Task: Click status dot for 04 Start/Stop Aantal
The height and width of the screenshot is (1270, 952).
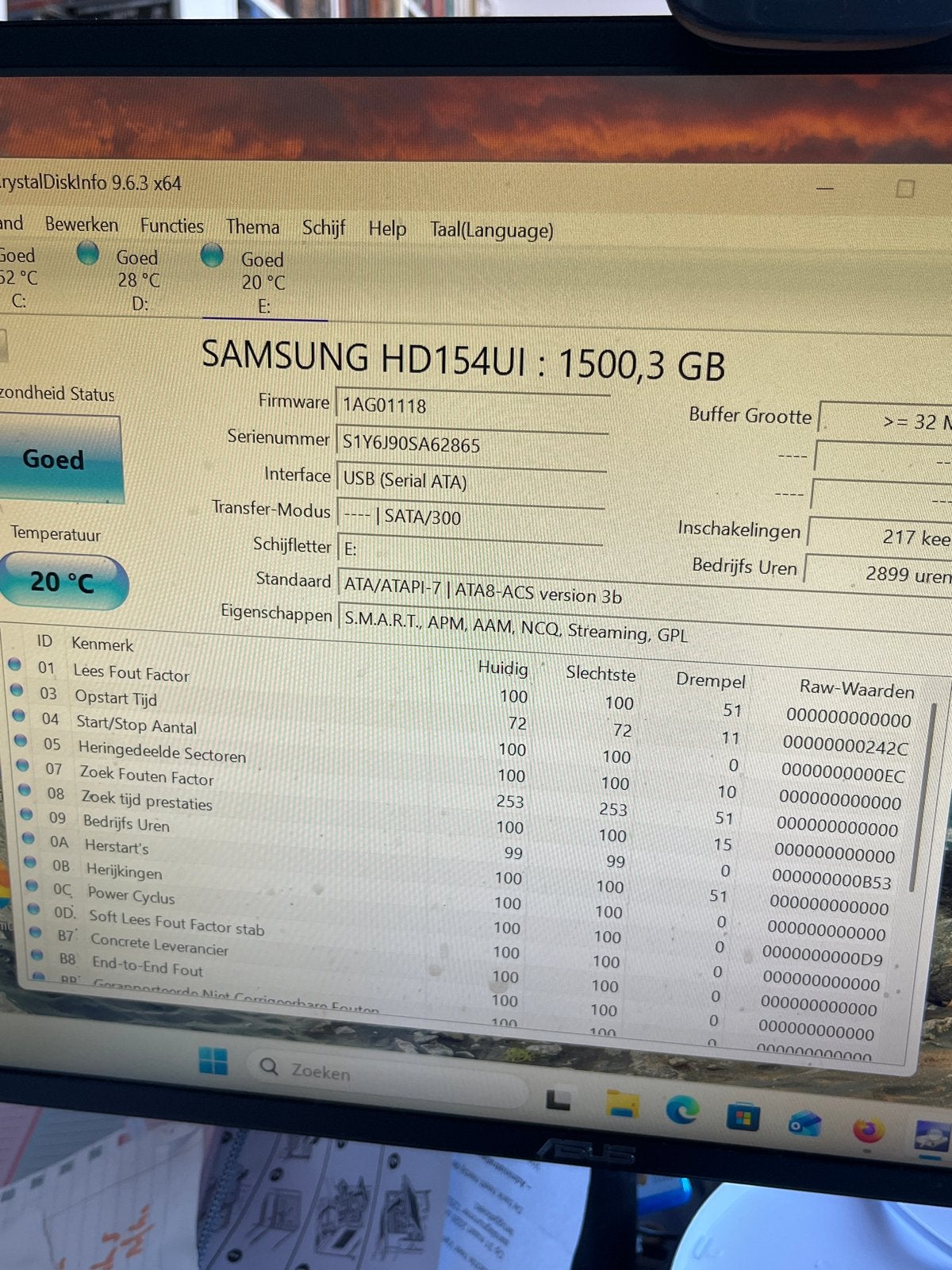Action: [x=19, y=715]
